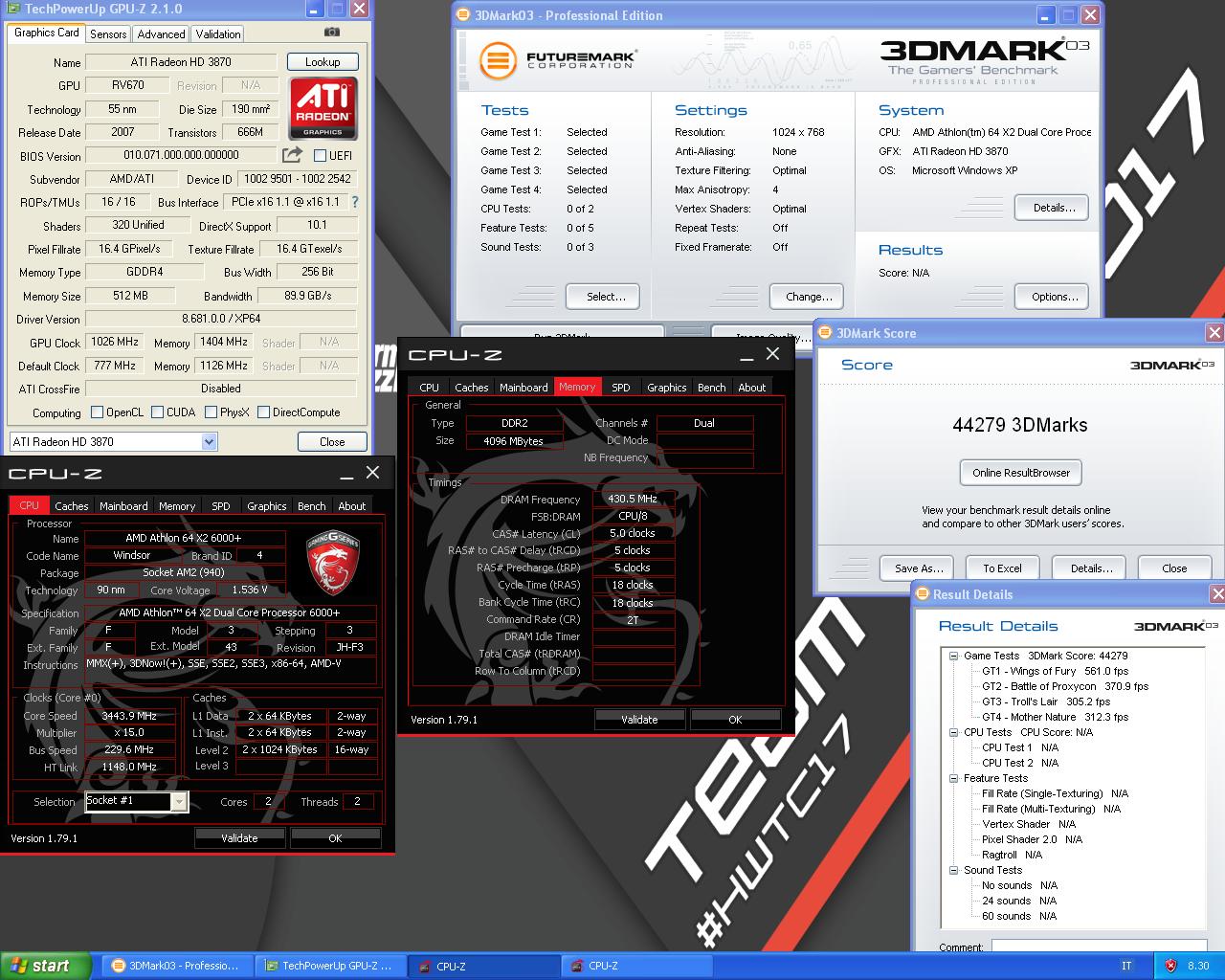Viewport: 1225px width, 980px height.
Task: Collapse the Feature Tests tree node
Action: (x=954, y=778)
